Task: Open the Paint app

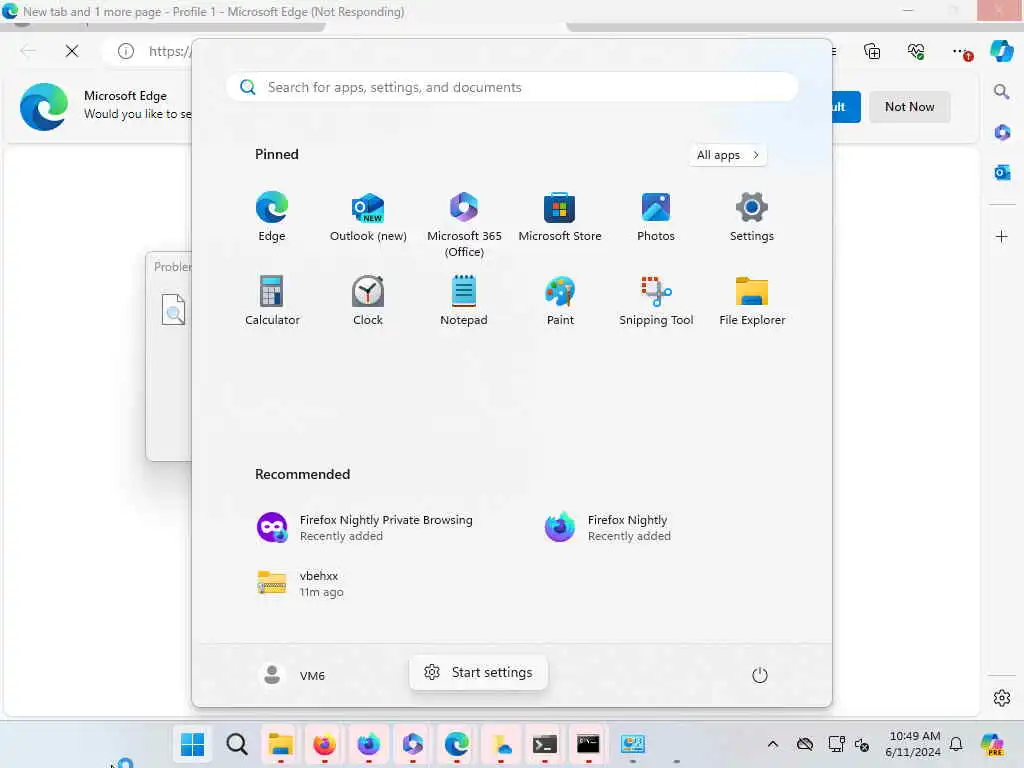Action: pos(560,300)
